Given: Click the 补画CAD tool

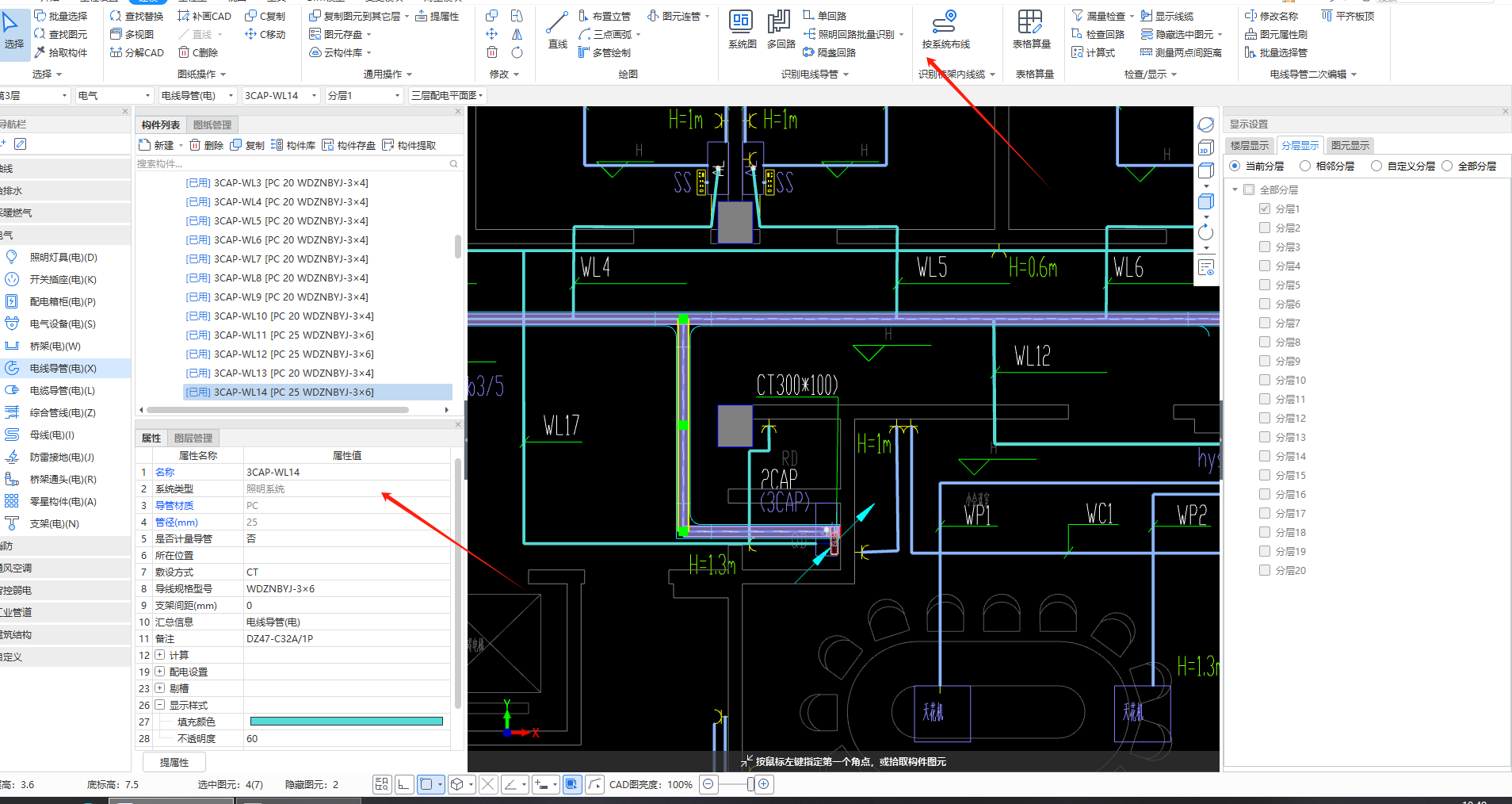Looking at the screenshot, I should (x=204, y=16).
